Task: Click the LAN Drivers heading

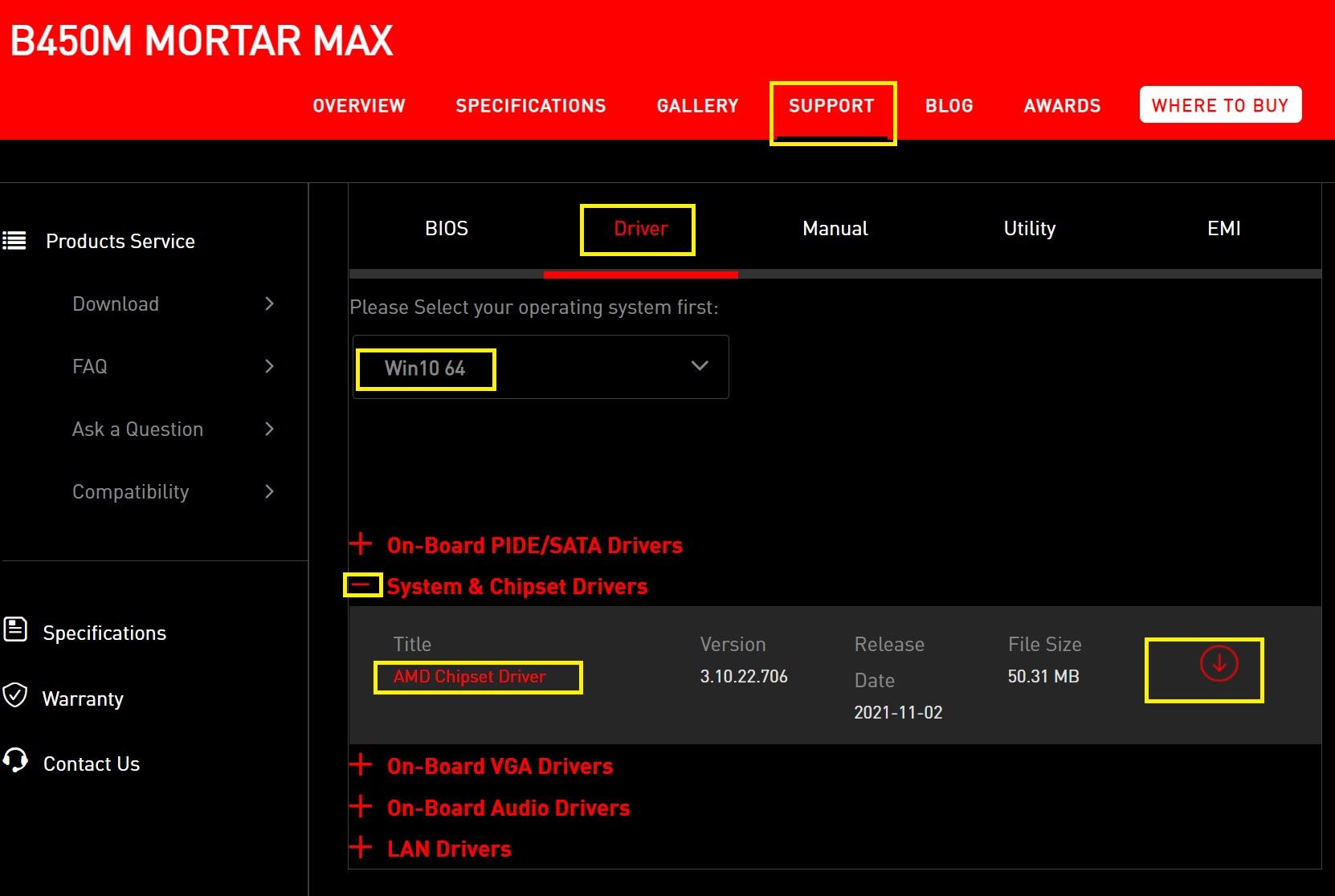Action: pos(449,849)
